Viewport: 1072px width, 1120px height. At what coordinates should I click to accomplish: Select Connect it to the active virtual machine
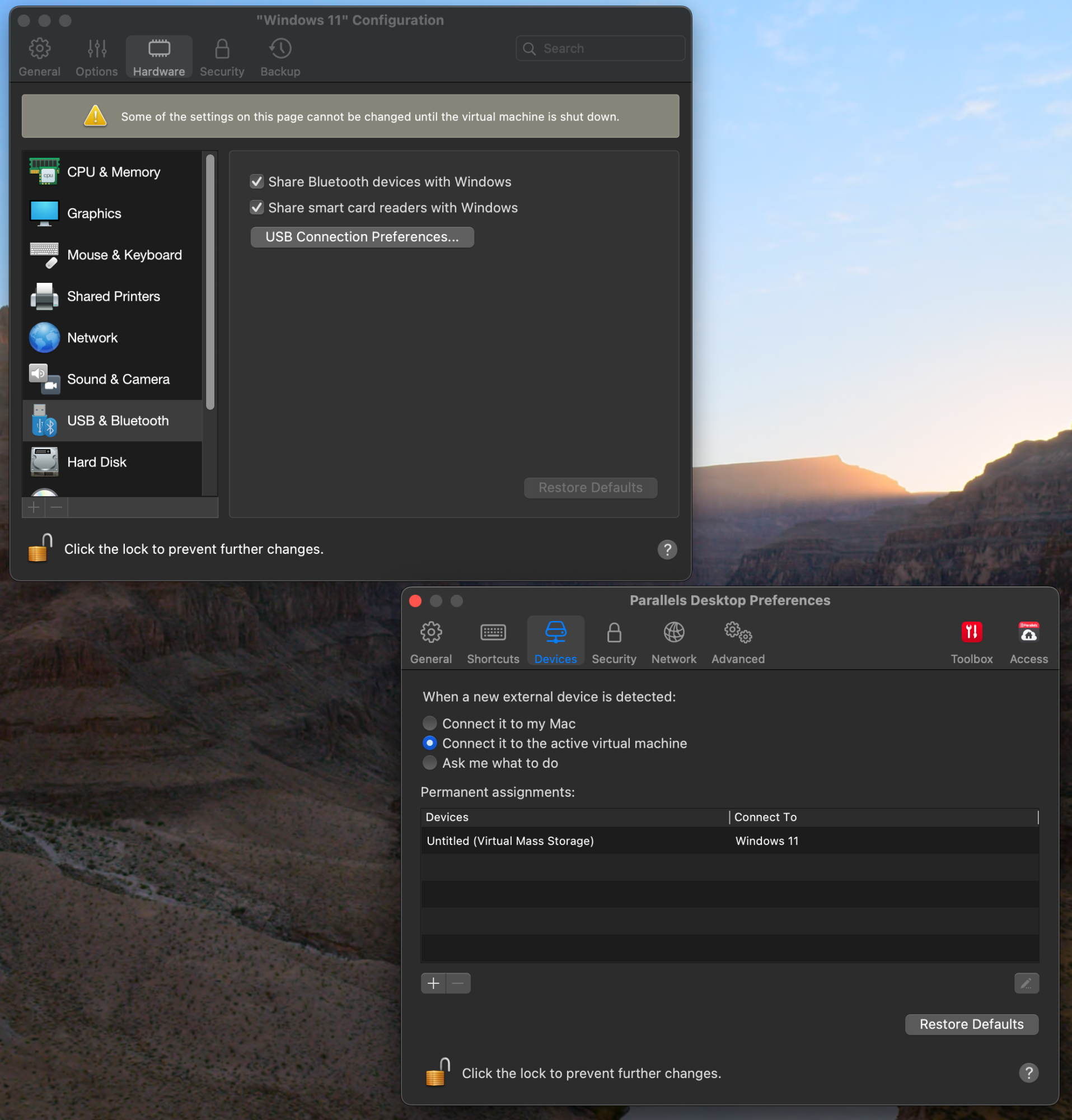(x=429, y=743)
